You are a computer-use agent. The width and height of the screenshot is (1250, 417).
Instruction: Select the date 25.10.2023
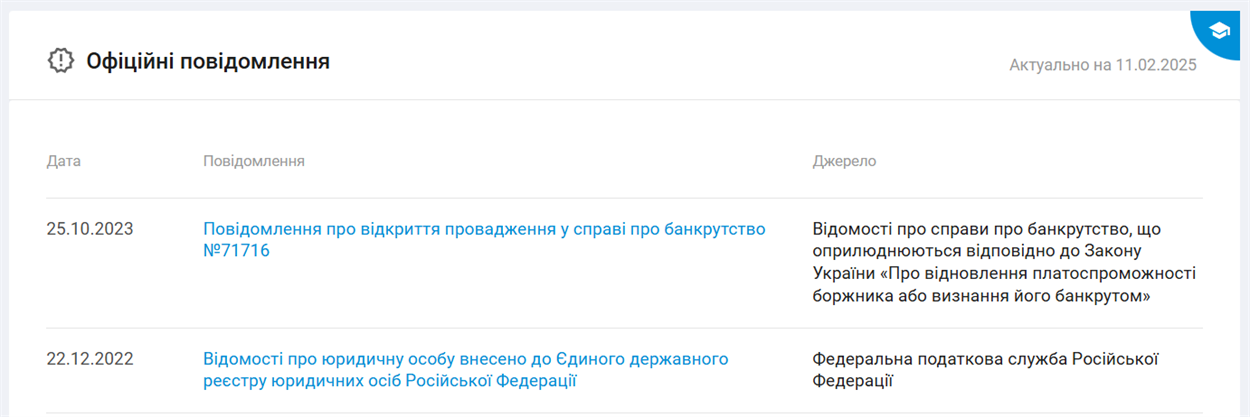point(90,229)
